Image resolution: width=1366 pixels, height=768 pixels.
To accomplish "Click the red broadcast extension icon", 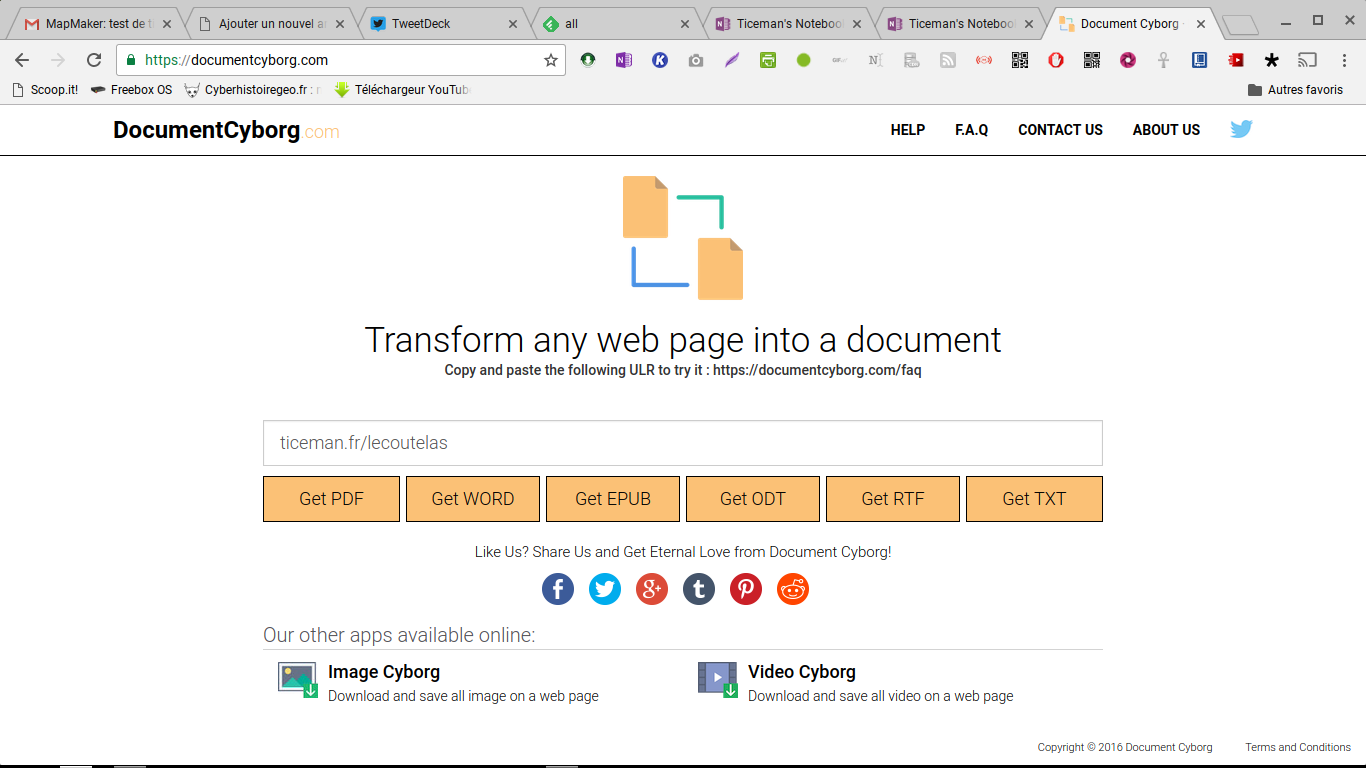I will [x=984, y=60].
